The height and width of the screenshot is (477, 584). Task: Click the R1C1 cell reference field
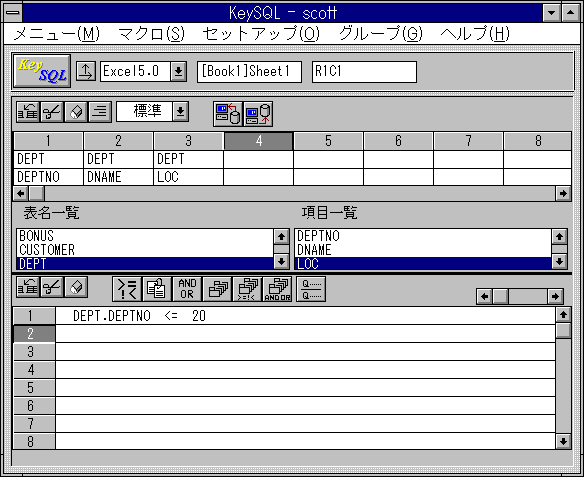click(x=364, y=71)
